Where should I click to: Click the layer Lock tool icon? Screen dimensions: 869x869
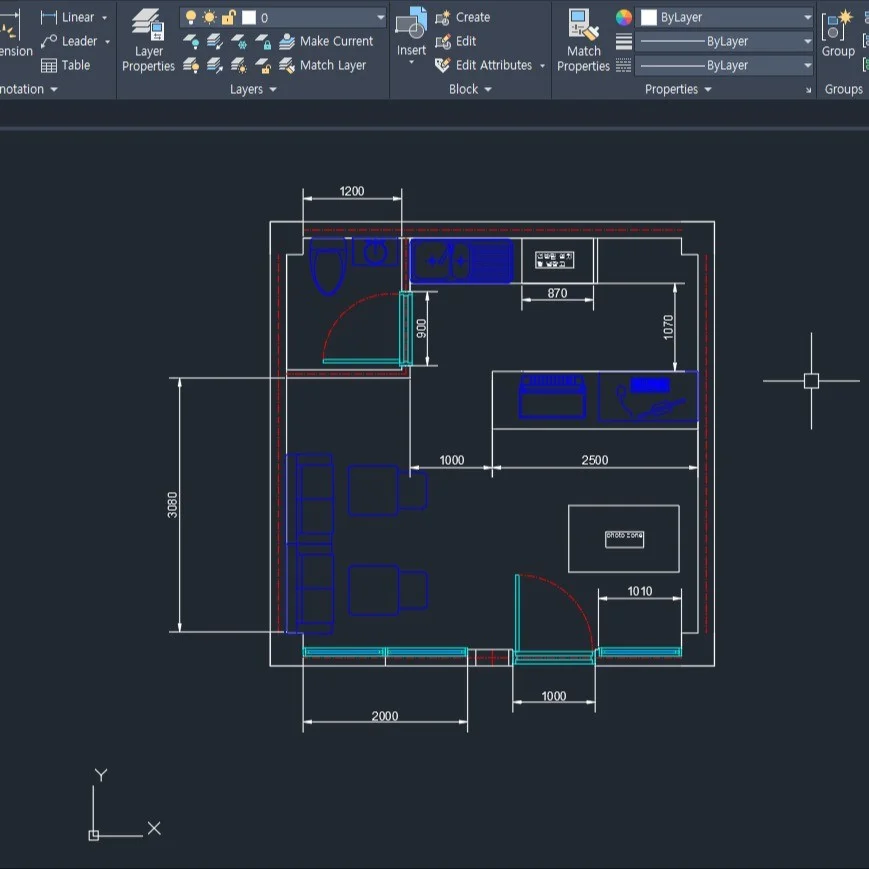pyautogui.click(x=263, y=41)
